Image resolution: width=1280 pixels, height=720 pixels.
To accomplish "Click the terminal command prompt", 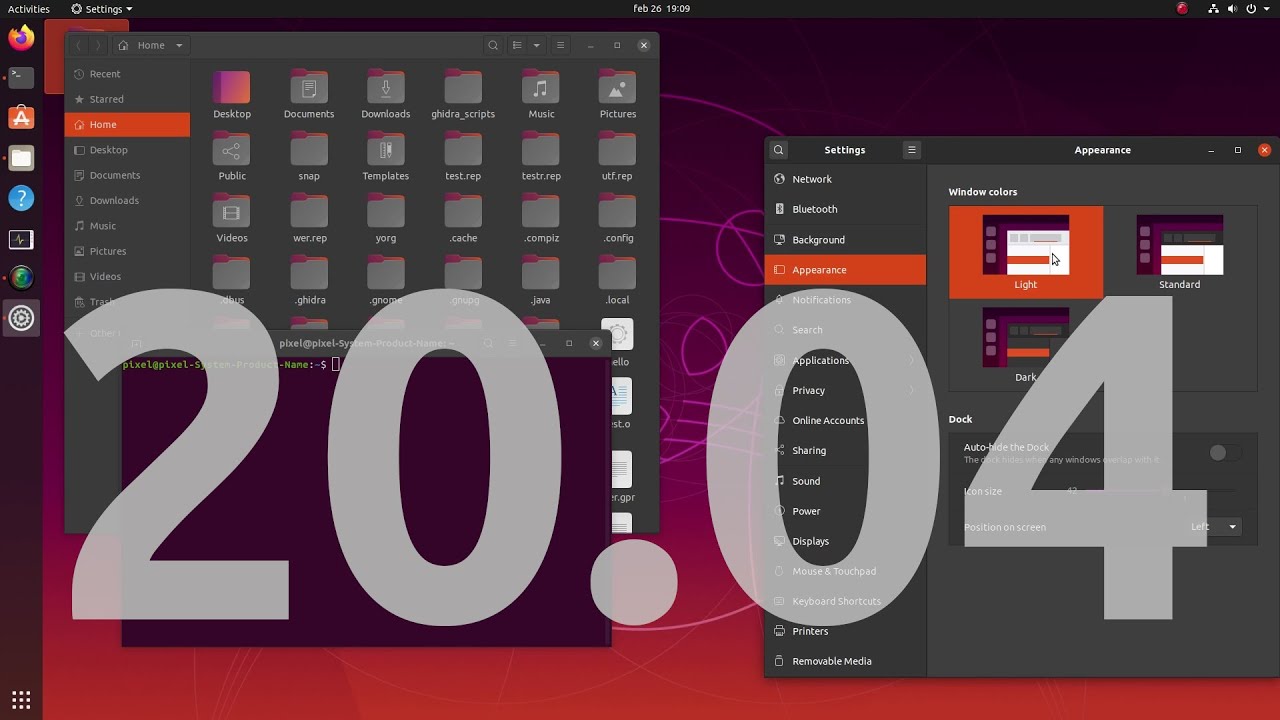I will 231,365.
